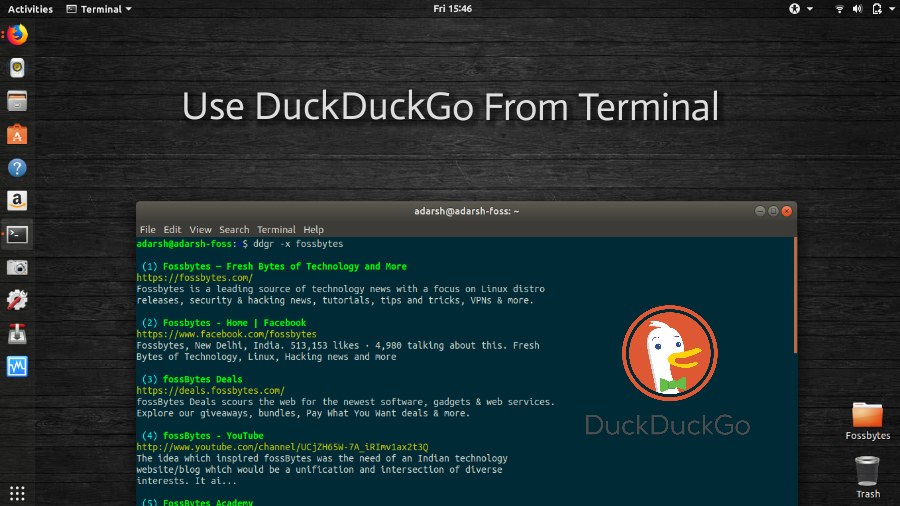Open the View menu in terminal
This screenshot has width=900, height=506.
200,229
